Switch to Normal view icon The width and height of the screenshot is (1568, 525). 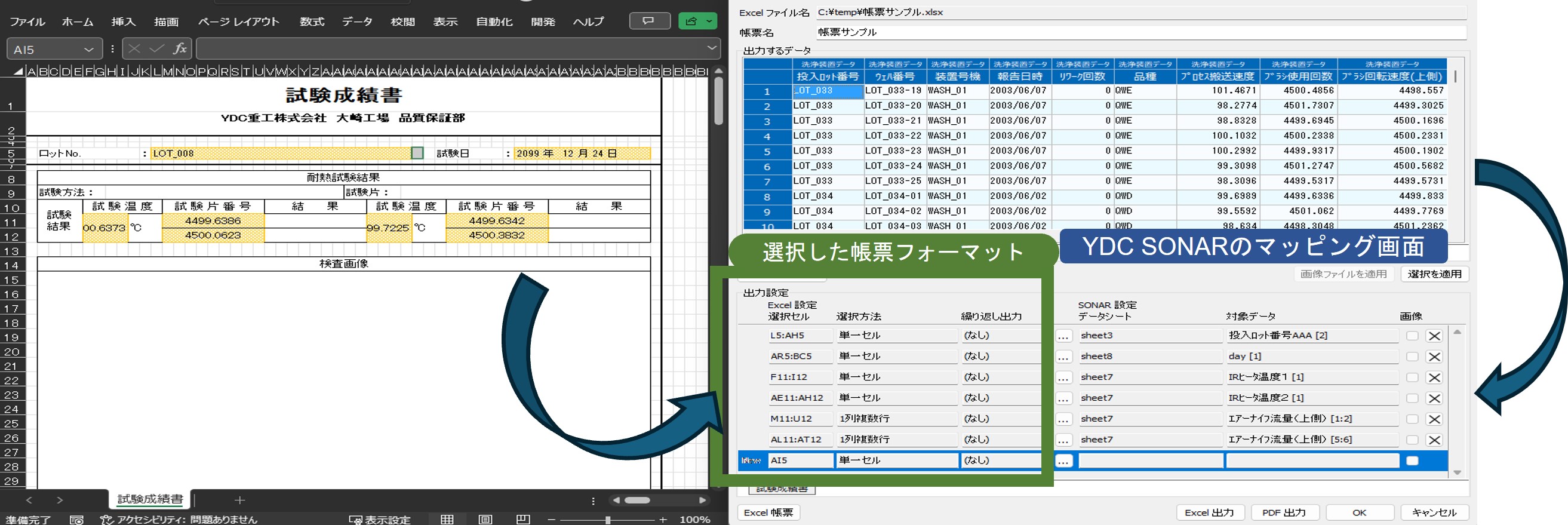[x=447, y=520]
